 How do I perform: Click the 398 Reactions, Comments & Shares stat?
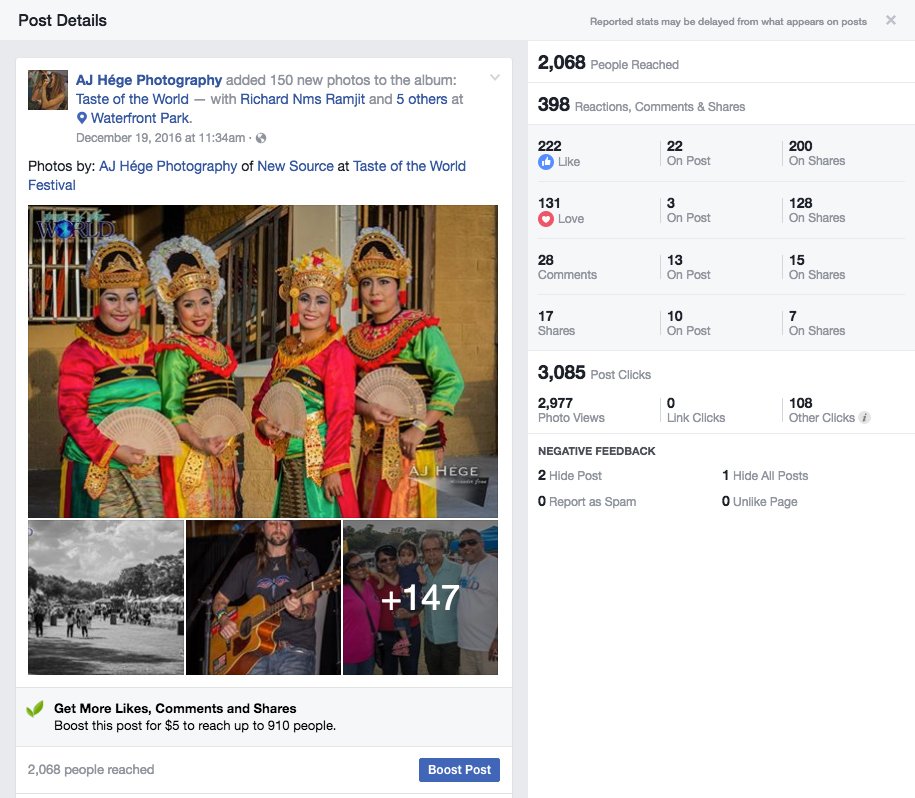click(641, 104)
